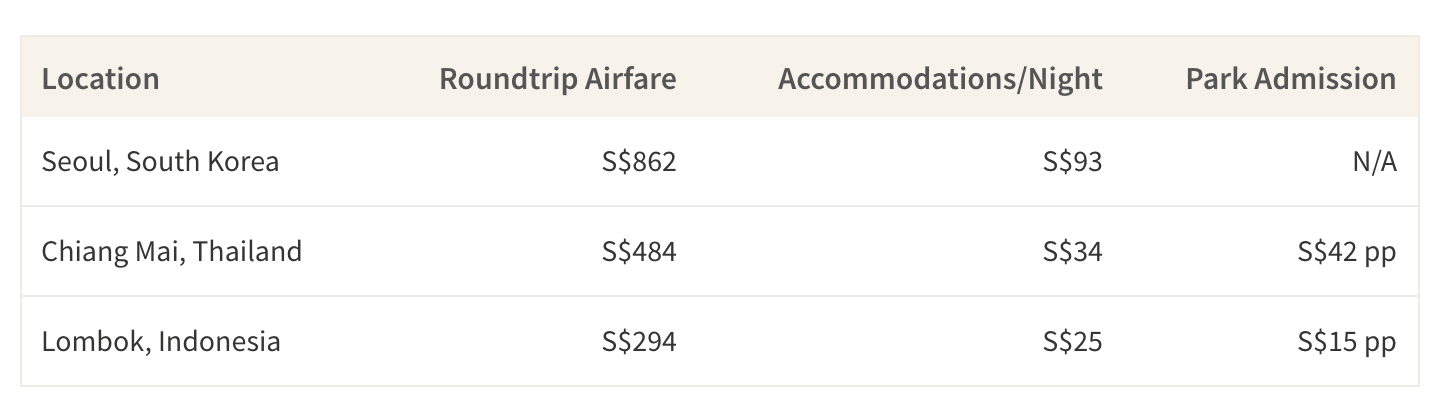The width and height of the screenshot is (1446, 408).
Task: Click the word Indonesia in third row
Action: point(219,341)
